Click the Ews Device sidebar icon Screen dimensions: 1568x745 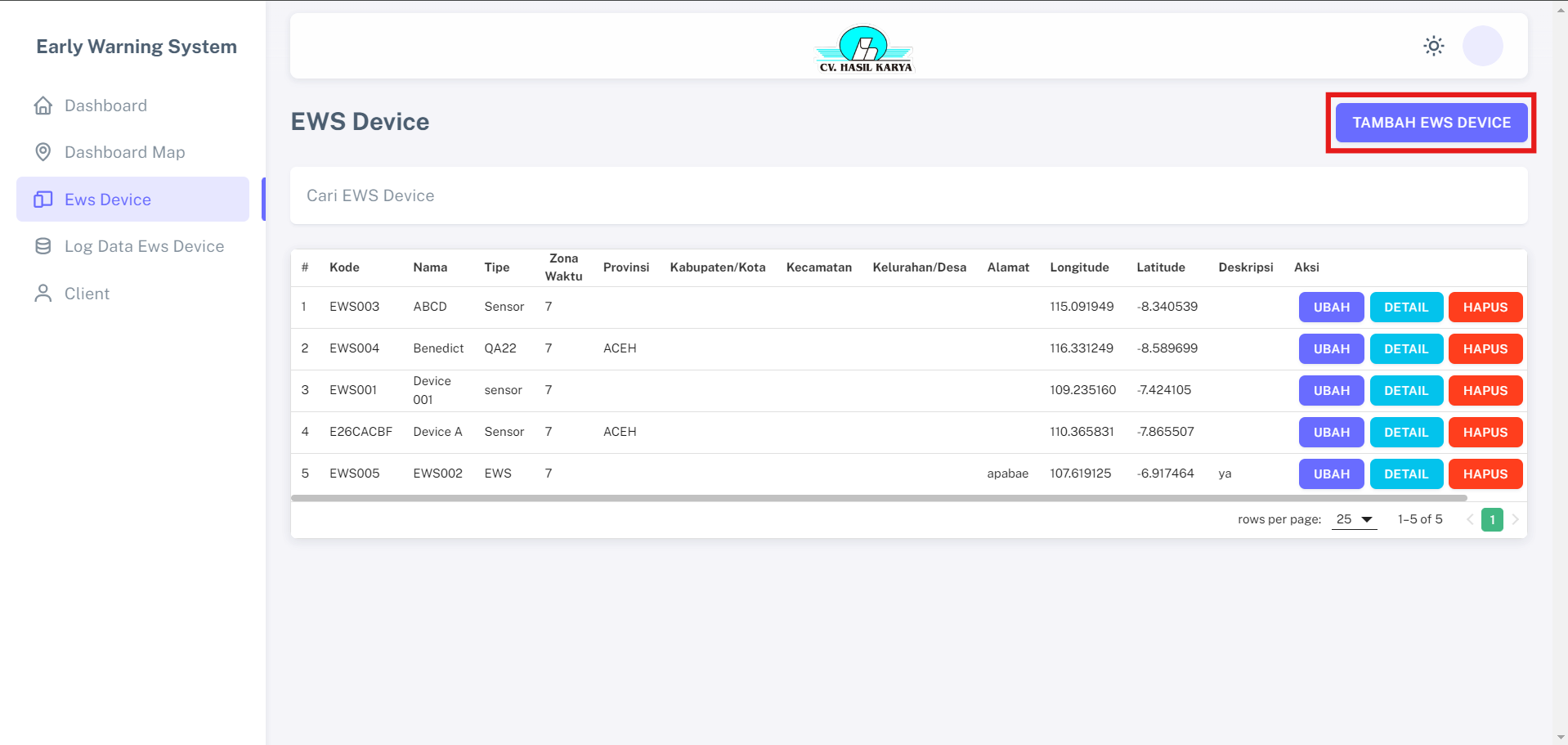click(x=43, y=200)
